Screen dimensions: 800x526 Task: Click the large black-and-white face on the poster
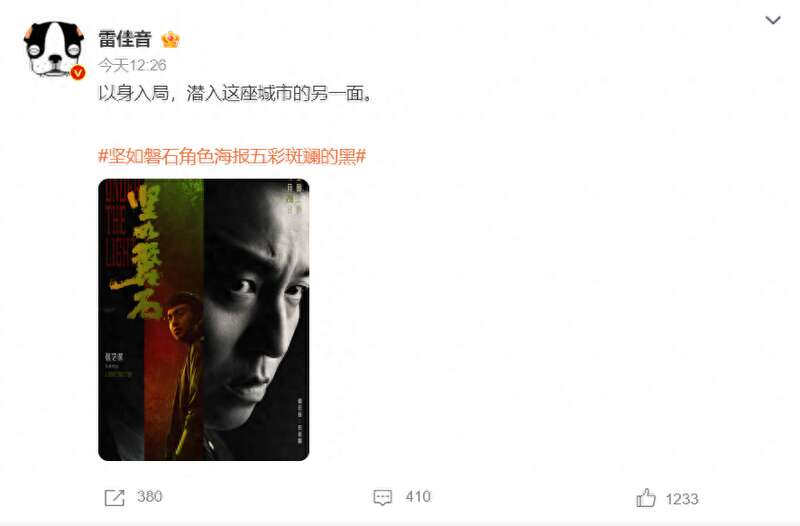tap(258, 311)
